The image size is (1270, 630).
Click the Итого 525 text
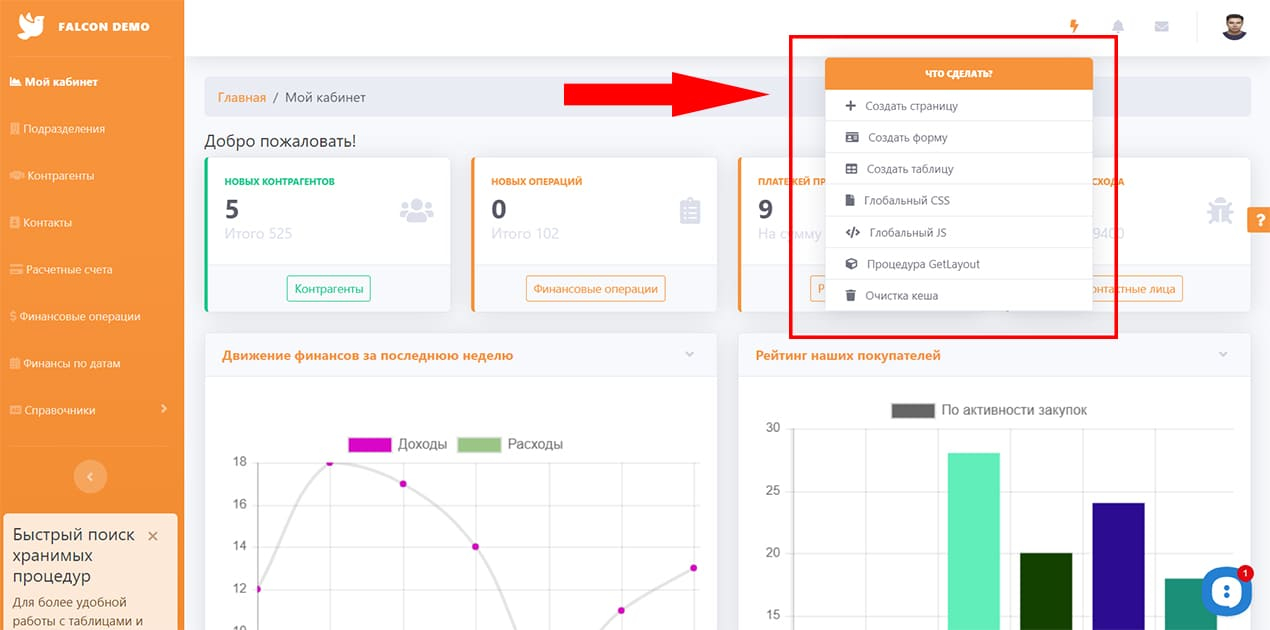259,233
